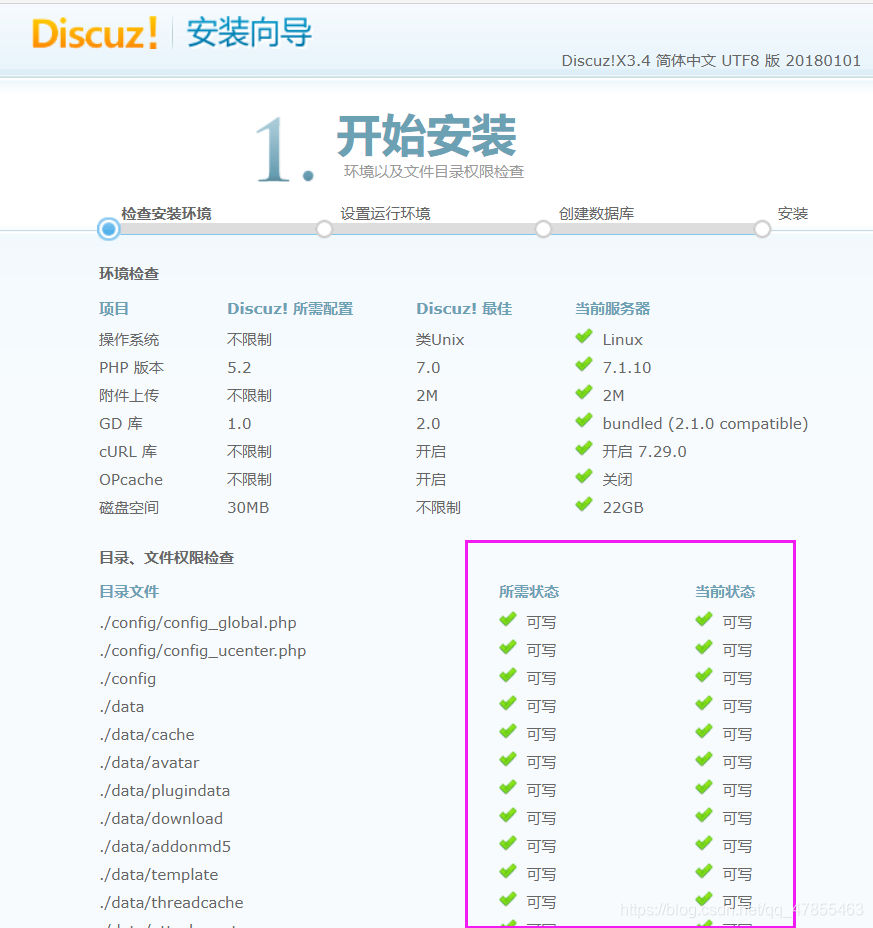873x928 pixels.
Task: Click 所需状态 checkmark for ./data/cache
Action: coord(508,732)
